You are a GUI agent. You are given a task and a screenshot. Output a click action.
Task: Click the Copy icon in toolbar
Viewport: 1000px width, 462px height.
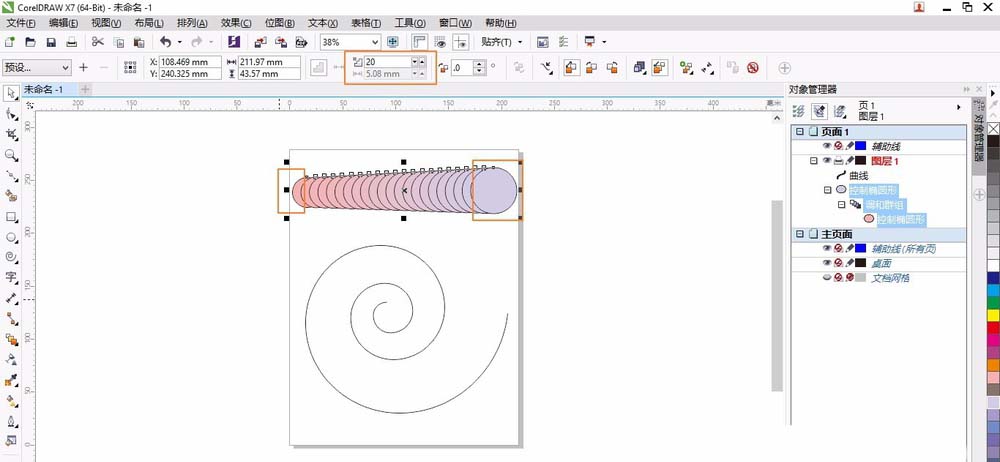click(x=119, y=42)
